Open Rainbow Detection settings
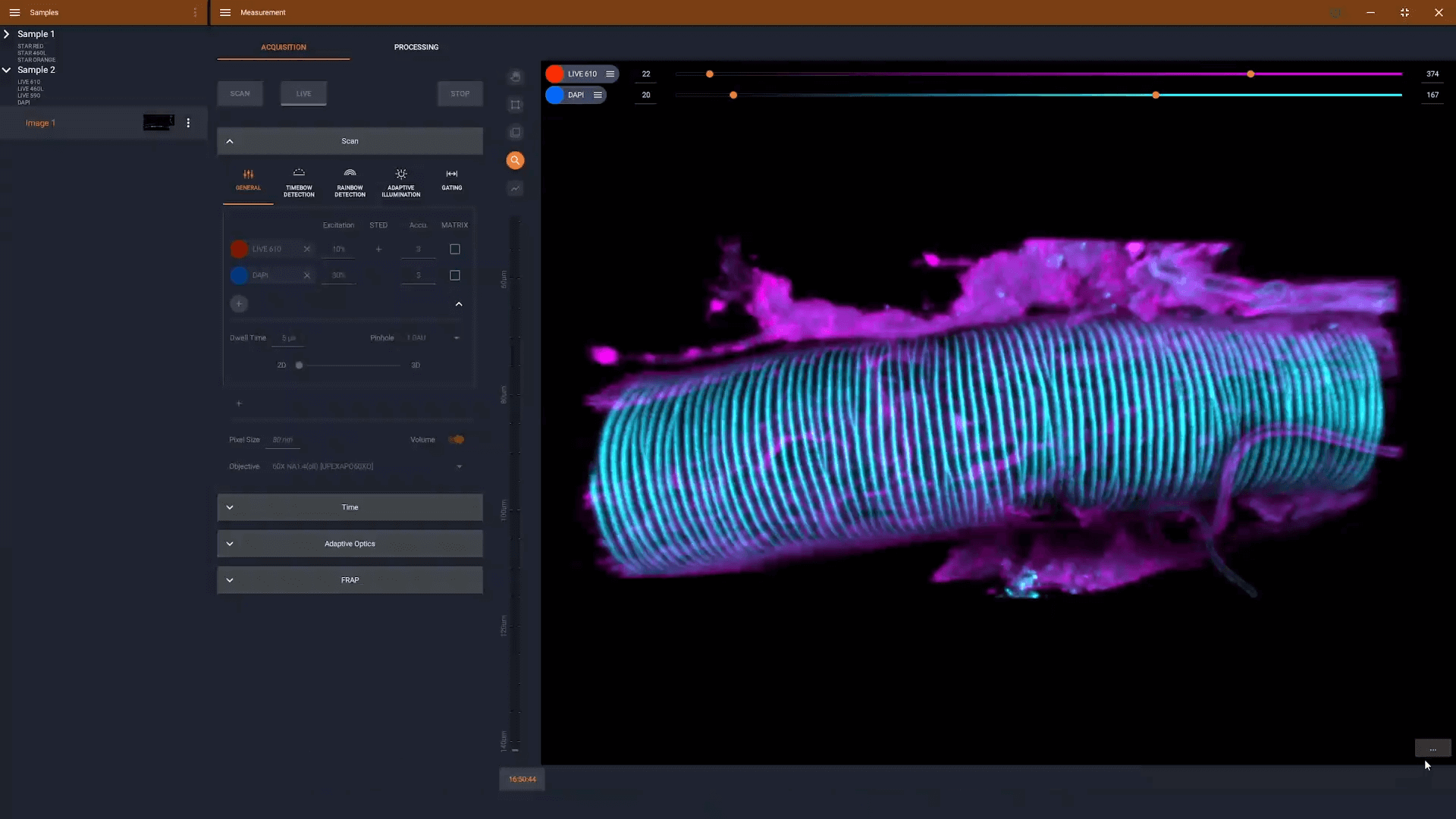 (350, 182)
